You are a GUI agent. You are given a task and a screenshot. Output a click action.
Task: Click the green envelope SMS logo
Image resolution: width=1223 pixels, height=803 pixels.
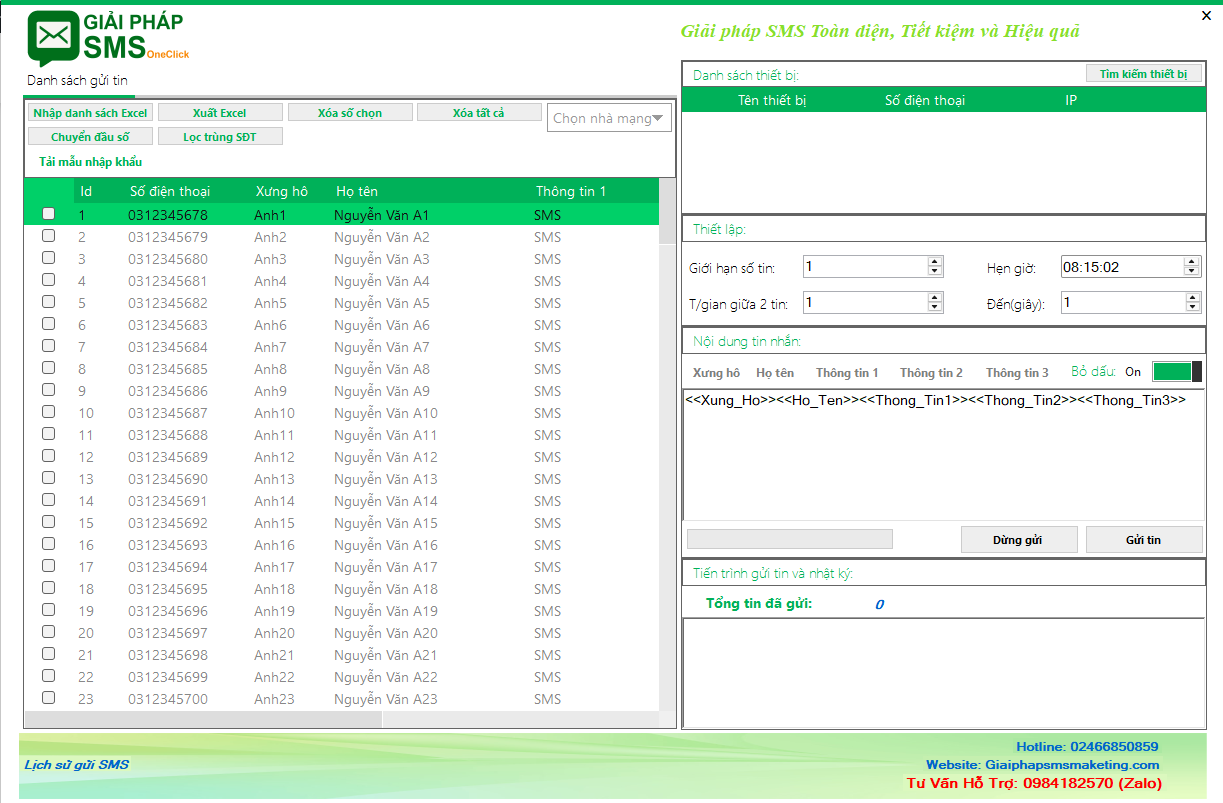[53, 37]
